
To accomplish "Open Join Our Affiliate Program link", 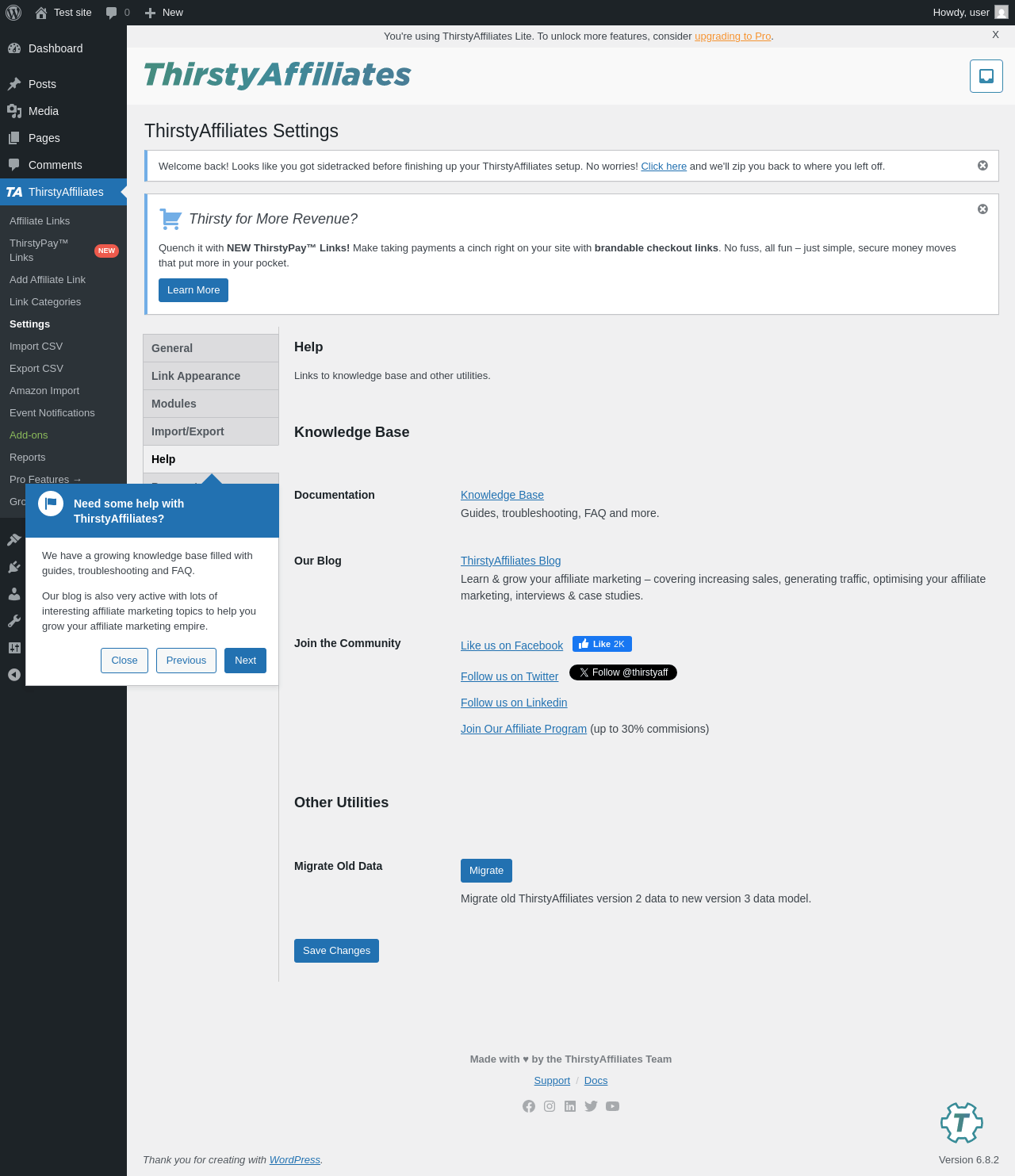I will point(523,729).
